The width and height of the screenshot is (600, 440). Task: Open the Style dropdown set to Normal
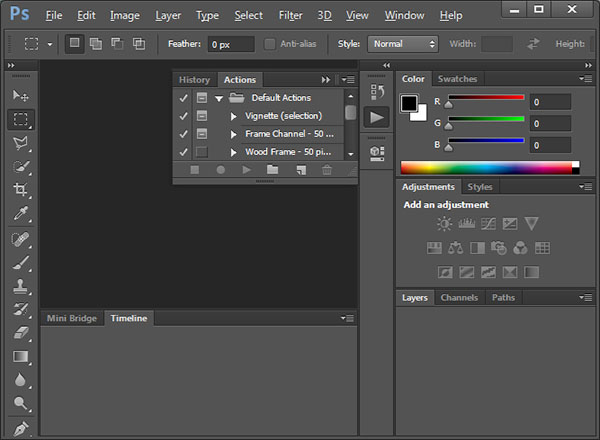[403, 44]
